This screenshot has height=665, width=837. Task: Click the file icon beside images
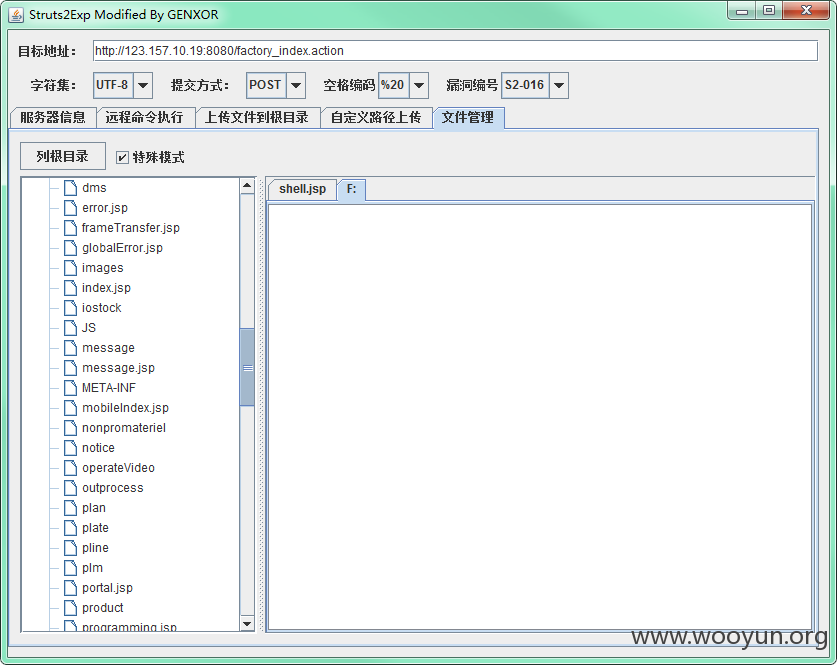pyautogui.click(x=70, y=268)
